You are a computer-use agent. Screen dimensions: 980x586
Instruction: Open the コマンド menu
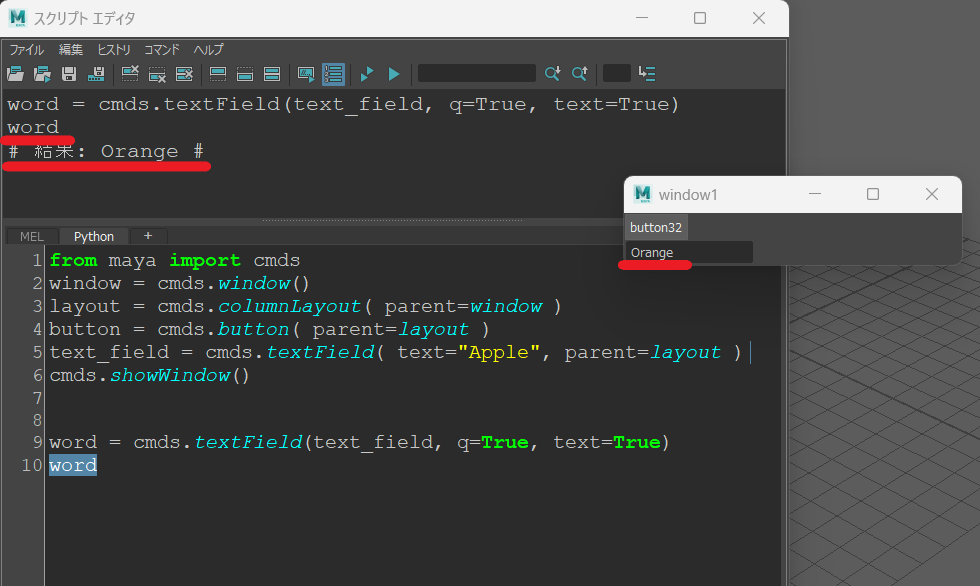pos(162,49)
